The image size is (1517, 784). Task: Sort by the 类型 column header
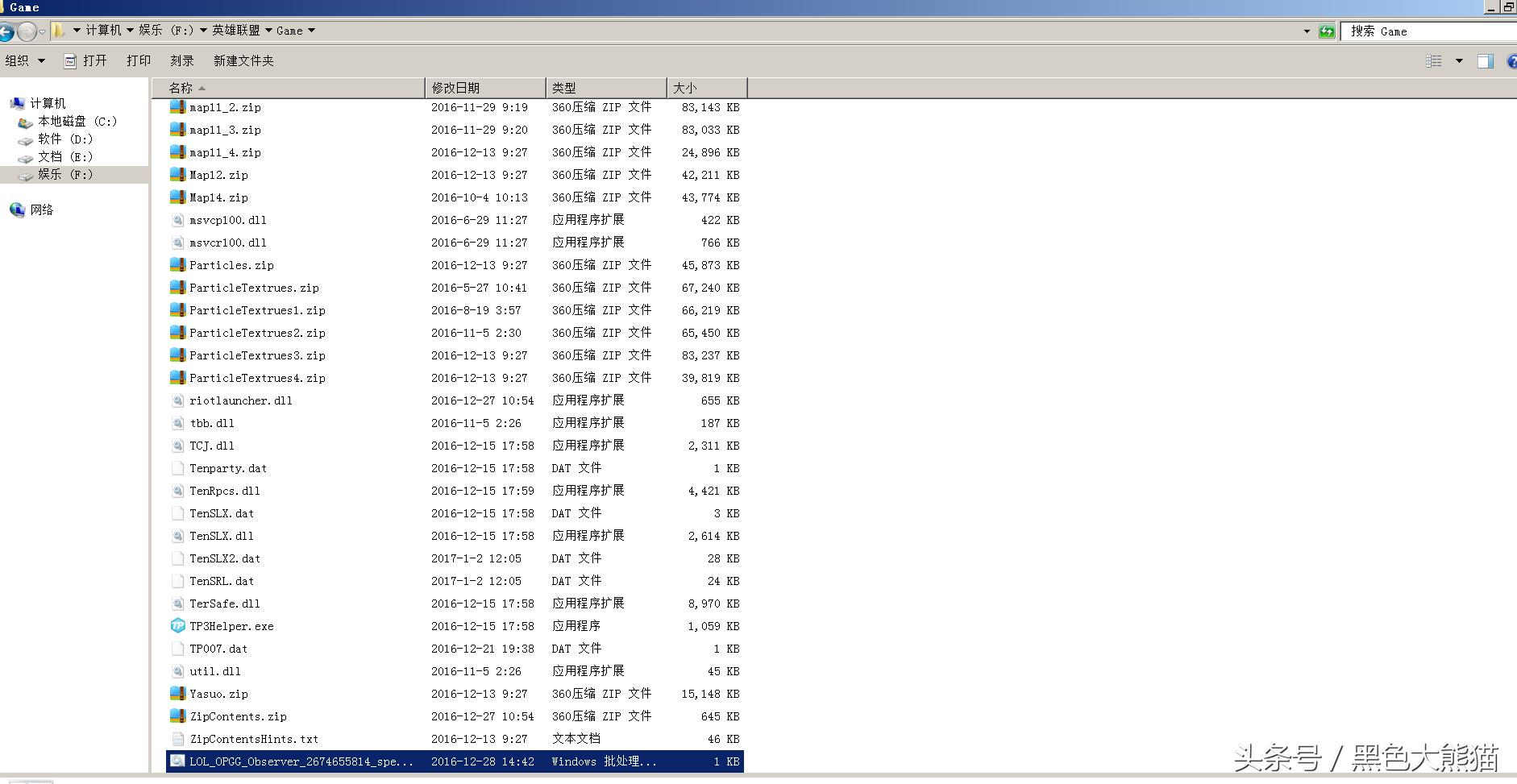606,88
